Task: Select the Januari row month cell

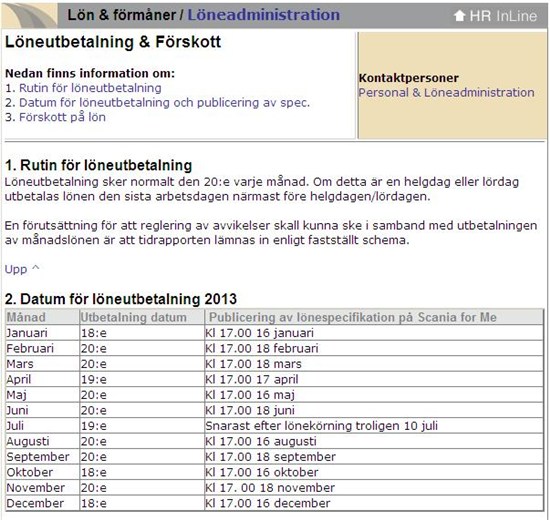Action: pyautogui.click(x=42, y=333)
